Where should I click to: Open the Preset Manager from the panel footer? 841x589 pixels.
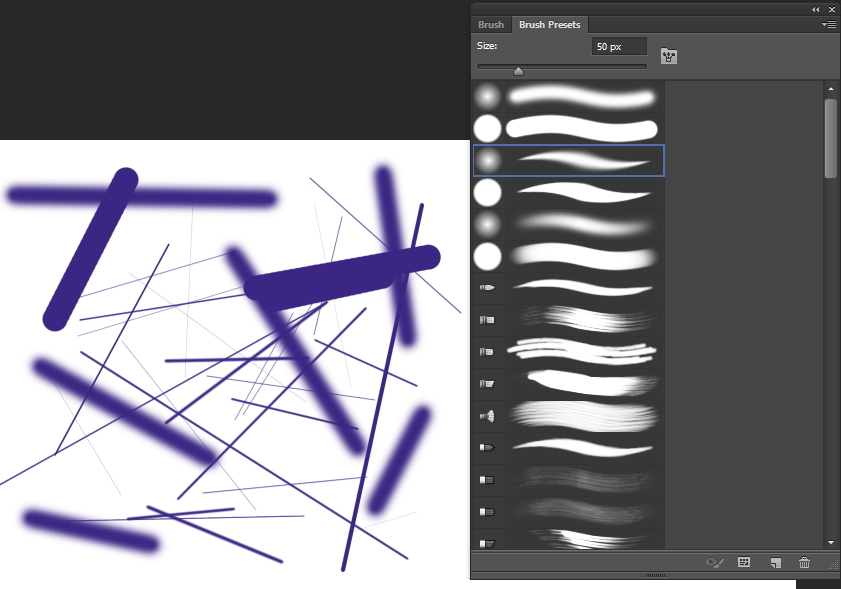click(744, 562)
